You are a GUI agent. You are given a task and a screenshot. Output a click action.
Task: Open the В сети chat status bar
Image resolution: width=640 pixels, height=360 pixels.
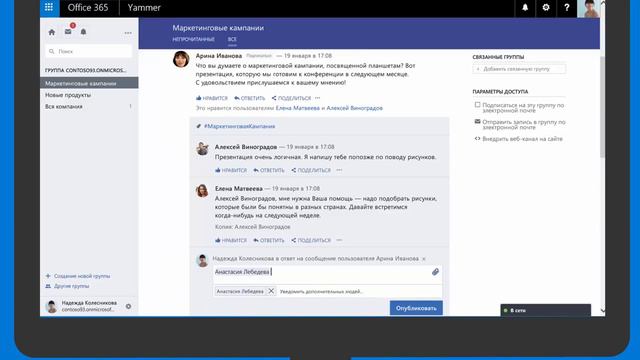pyautogui.click(x=545, y=310)
